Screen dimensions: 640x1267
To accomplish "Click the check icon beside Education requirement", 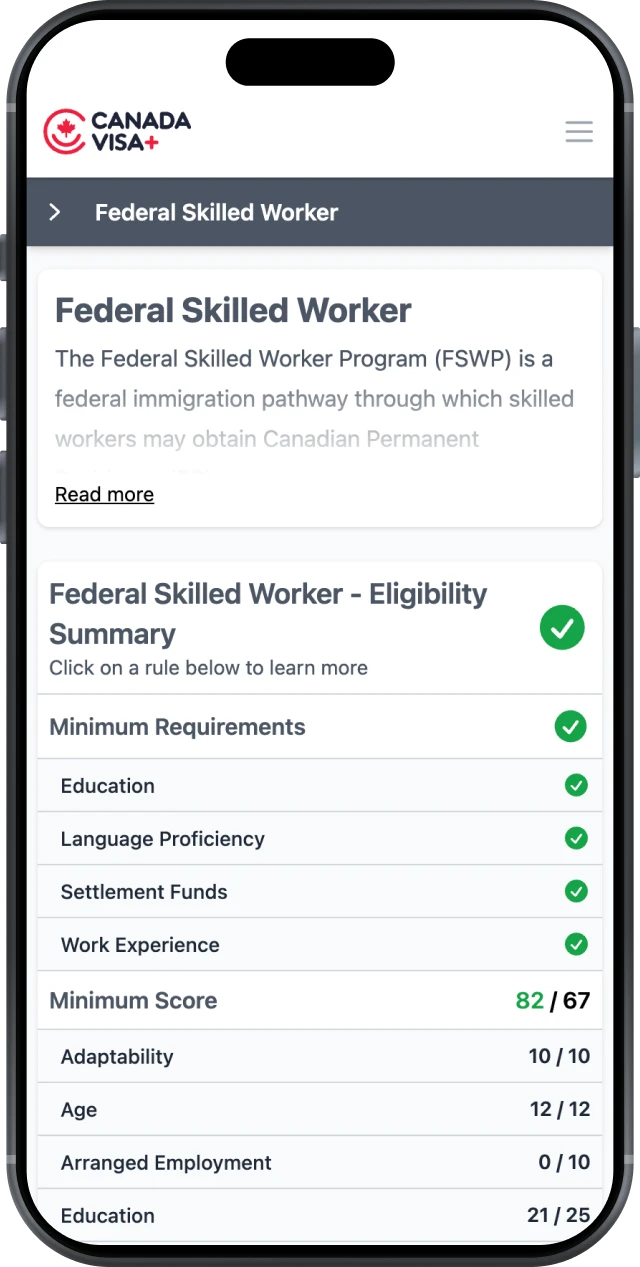I will click(576, 786).
